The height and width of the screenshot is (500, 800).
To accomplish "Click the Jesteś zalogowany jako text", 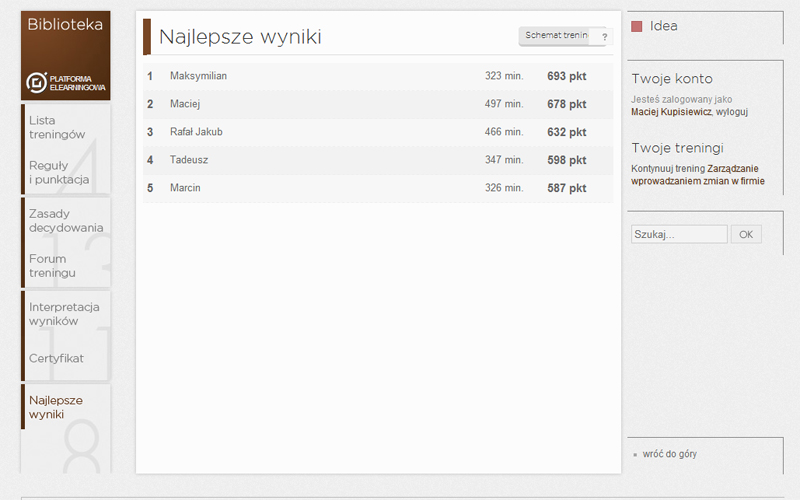I will (682, 99).
